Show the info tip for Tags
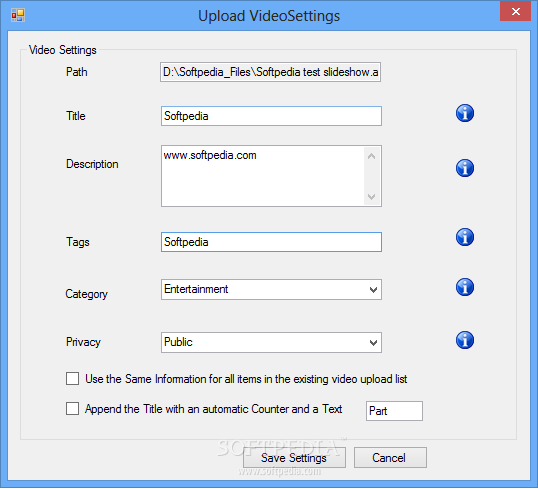The height and width of the screenshot is (489, 538). point(465,237)
